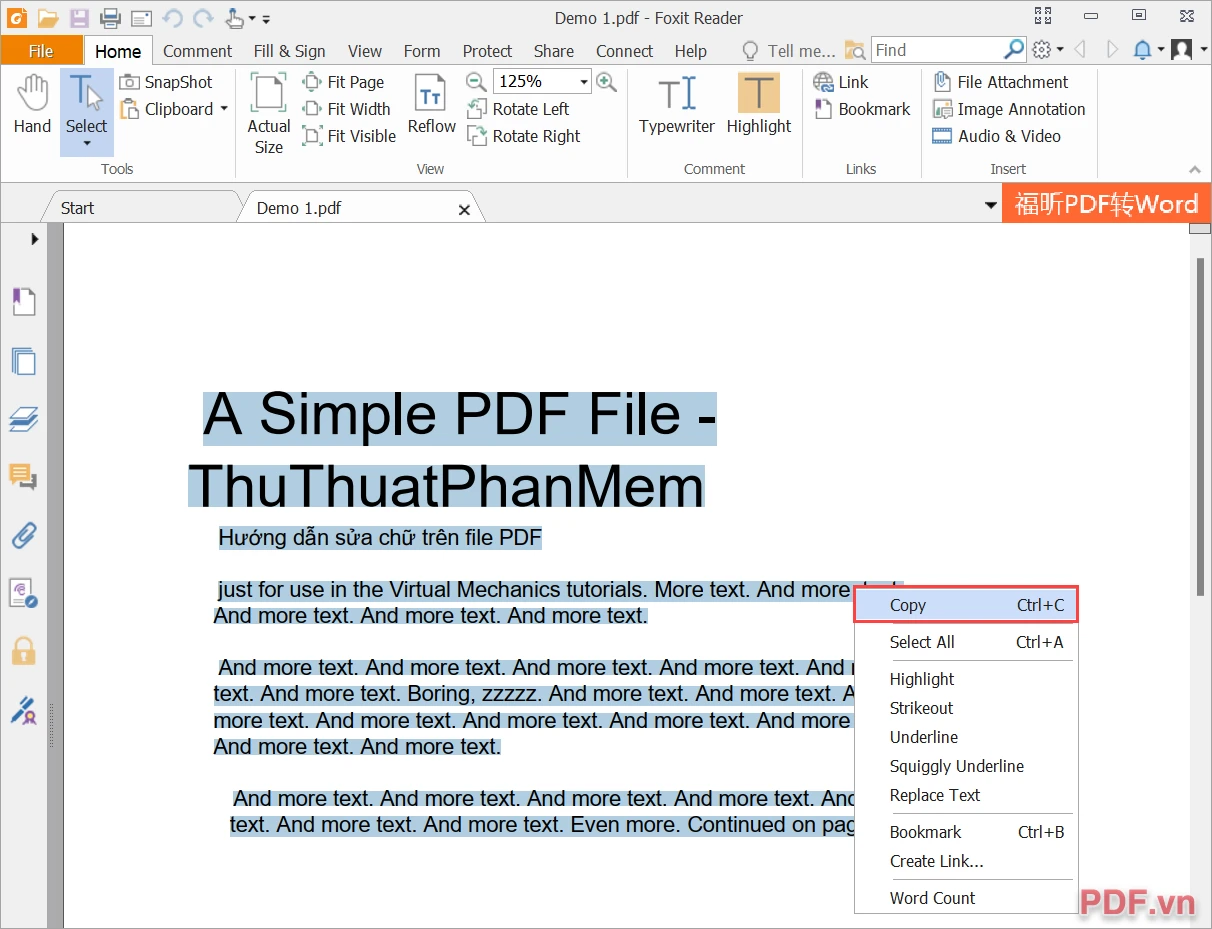Click the zoom in magnifier
Viewport: 1212px width, 929px height.
(x=606, y=82)
